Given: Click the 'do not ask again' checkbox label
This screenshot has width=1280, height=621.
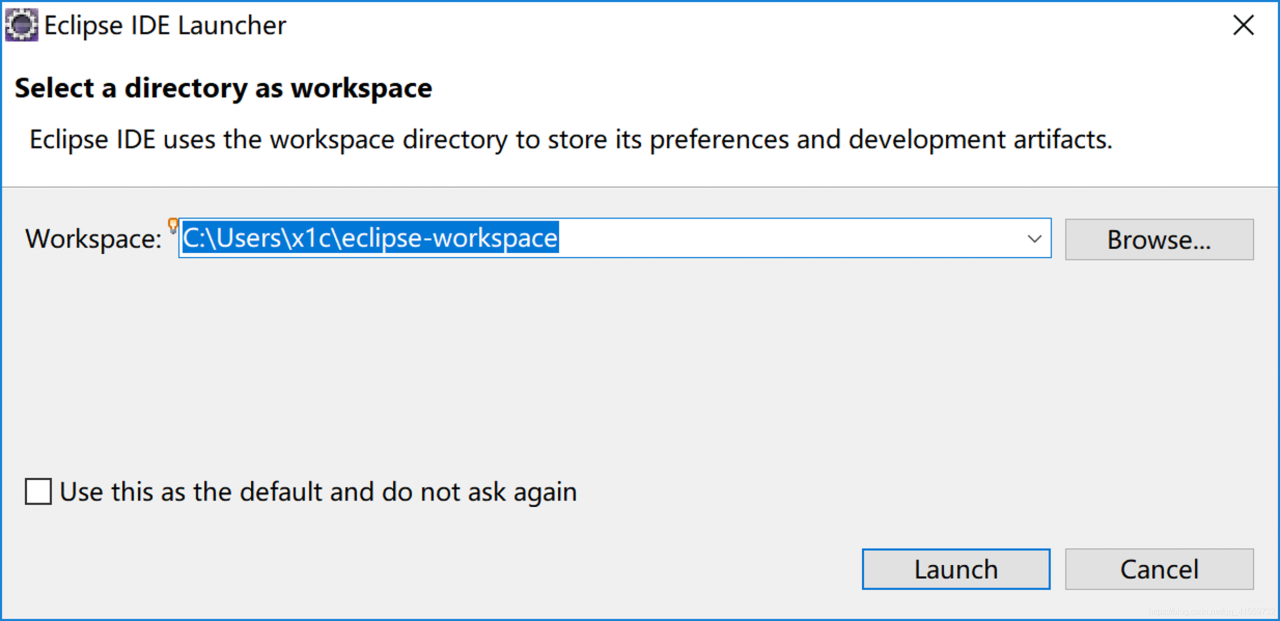Looking at the screenshot, I should click(318, 492).
